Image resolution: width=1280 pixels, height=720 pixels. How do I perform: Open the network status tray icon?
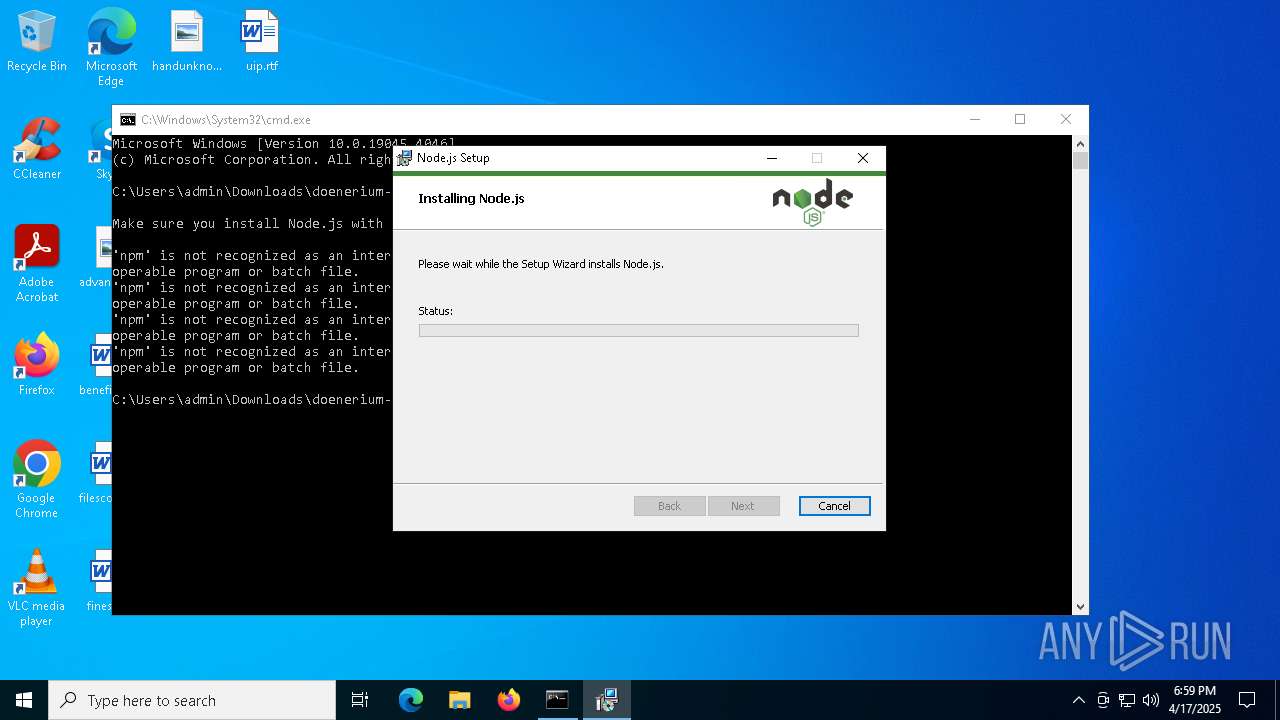[x=1127, y=700]
